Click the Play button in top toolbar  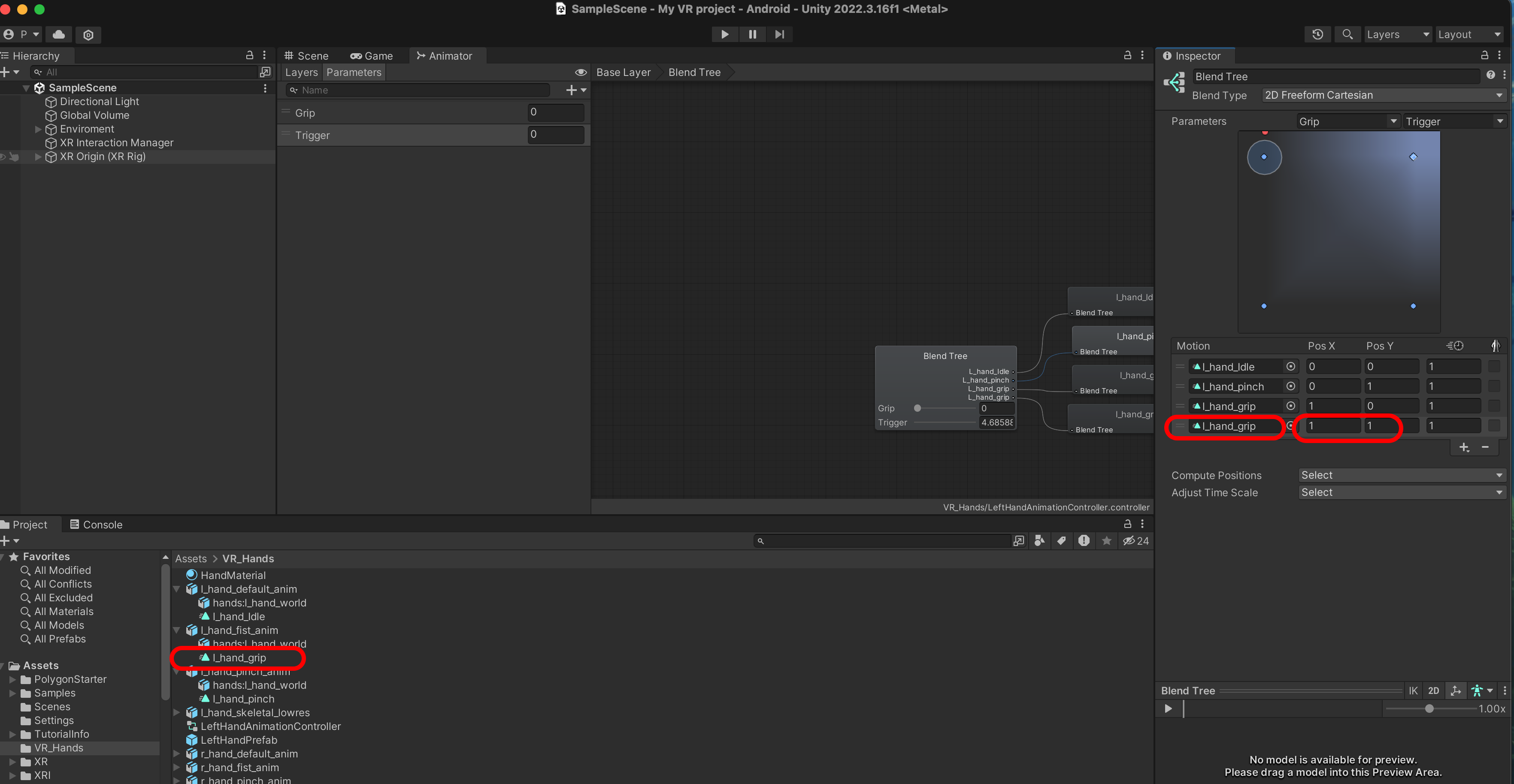point(725,34)
